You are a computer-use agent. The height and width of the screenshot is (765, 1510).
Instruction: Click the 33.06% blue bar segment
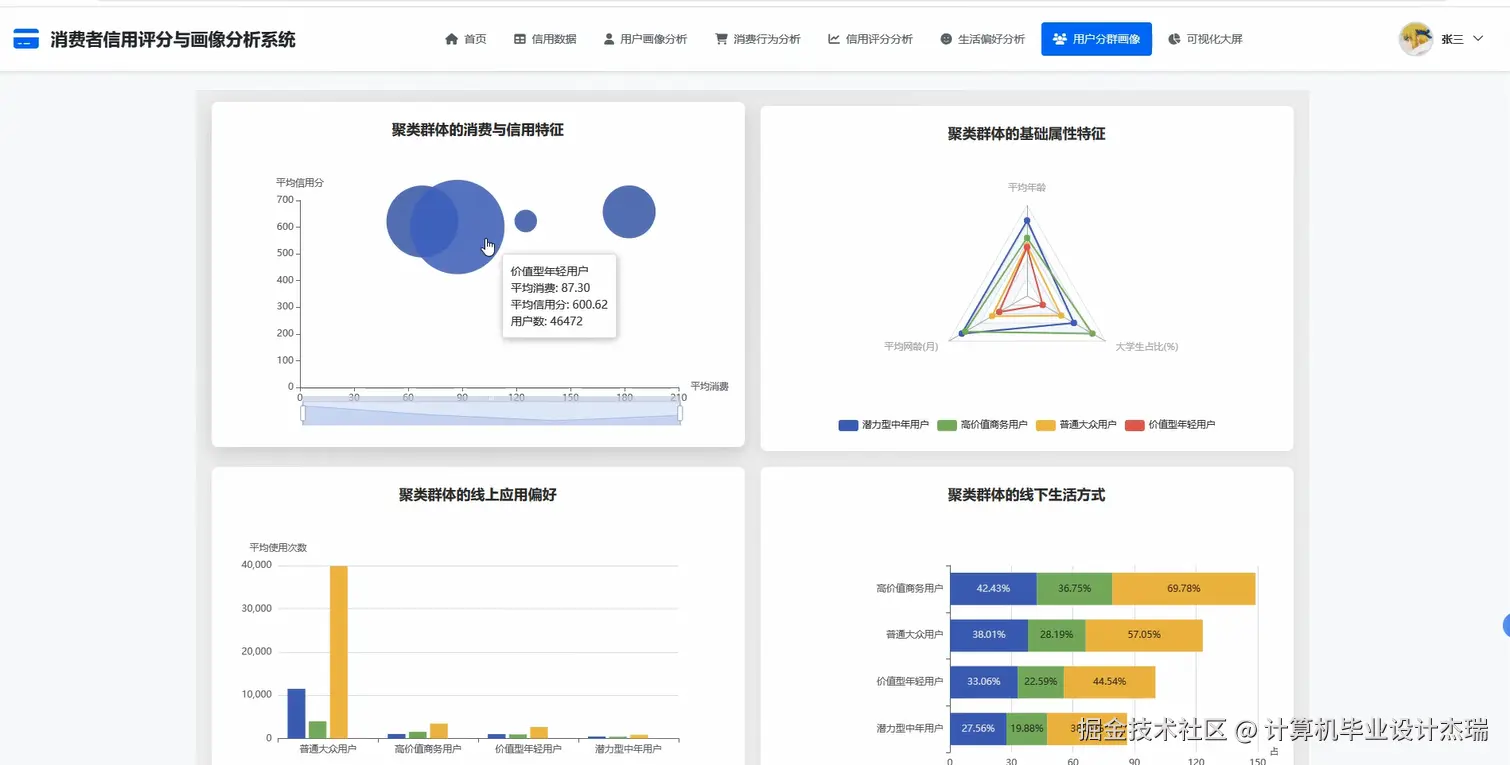pos(984,682)
